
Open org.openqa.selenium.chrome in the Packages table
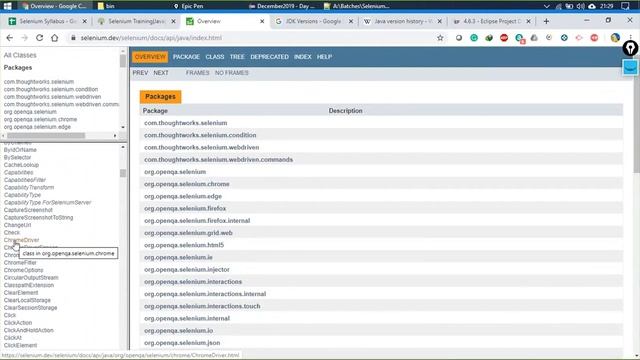coord(187,184)
